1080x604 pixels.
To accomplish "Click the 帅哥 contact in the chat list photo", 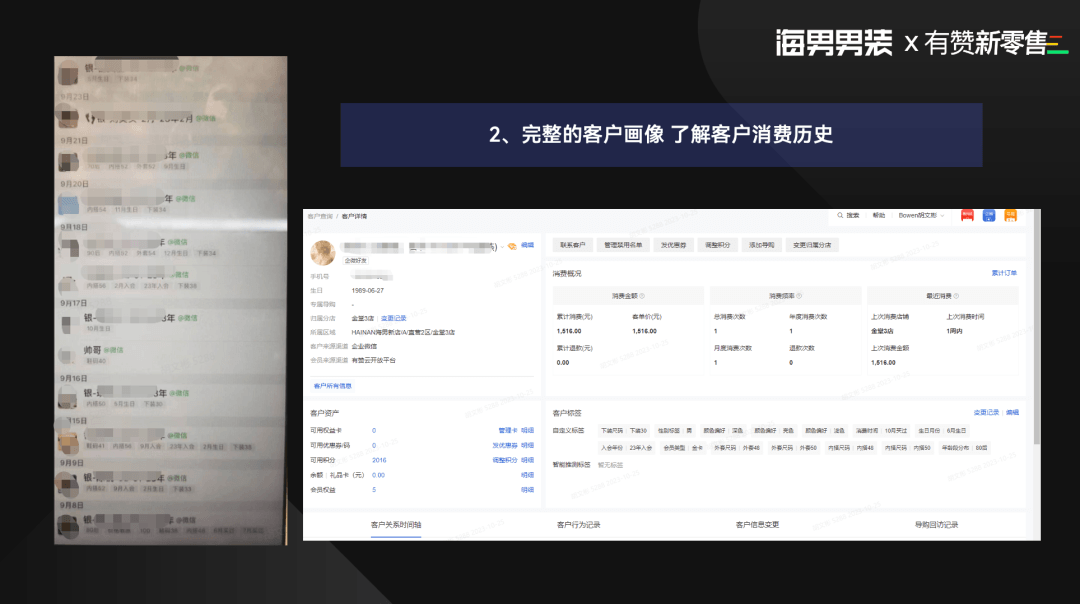I will pos(92,350).
